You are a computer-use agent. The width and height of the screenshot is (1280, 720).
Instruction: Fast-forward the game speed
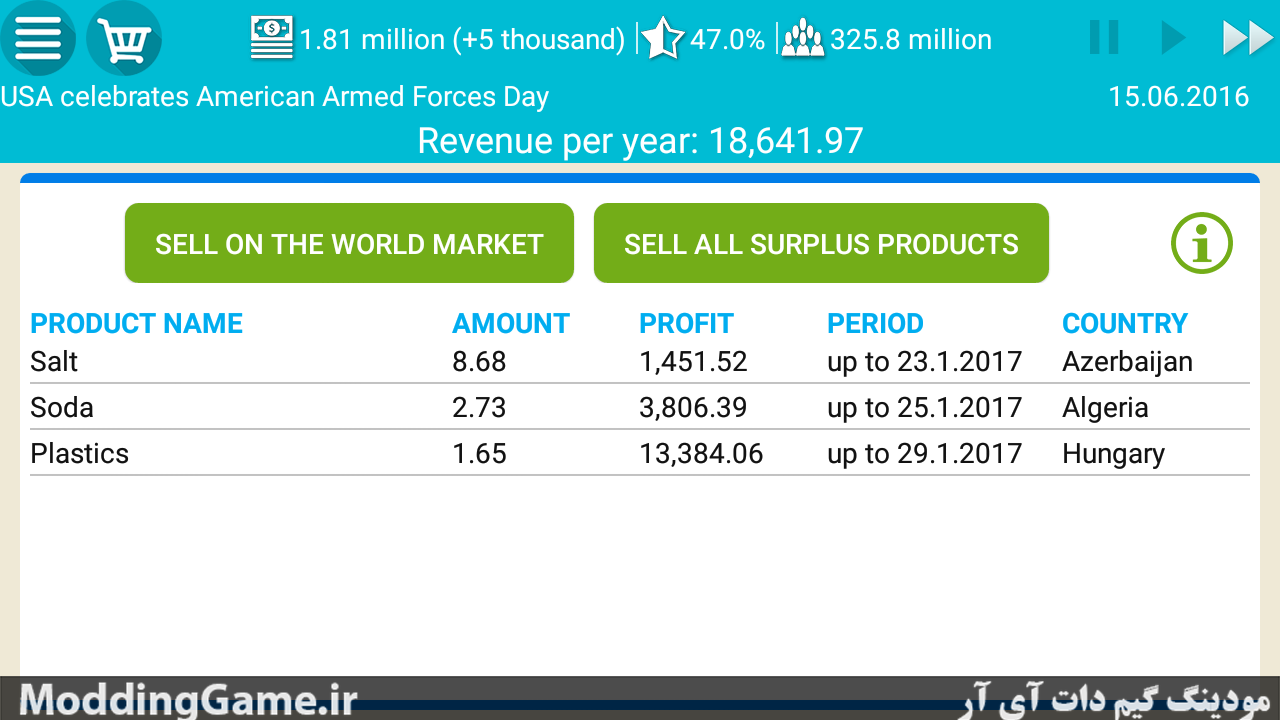click(1248, 38)
